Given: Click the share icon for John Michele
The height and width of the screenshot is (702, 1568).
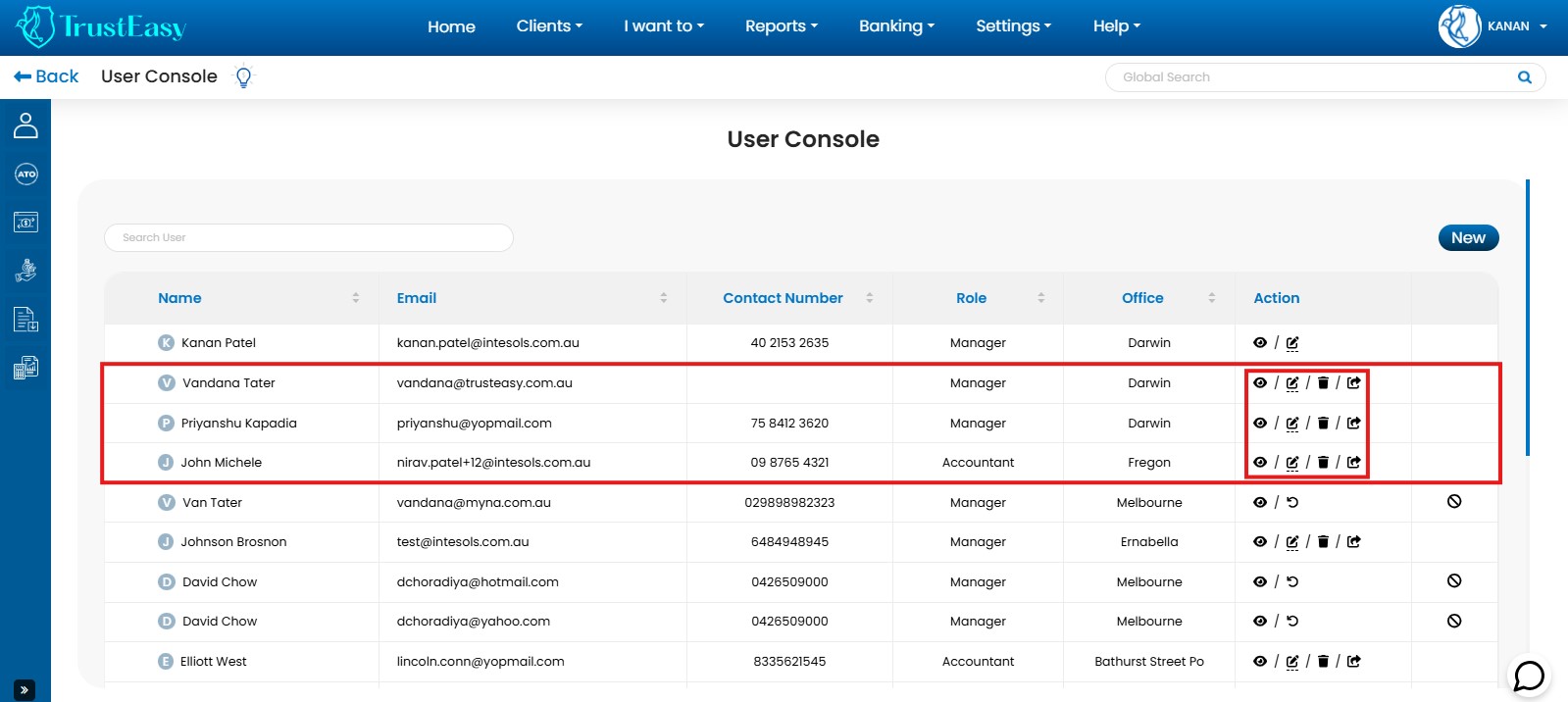Looking at the screenshot, I should [1354, 462].
